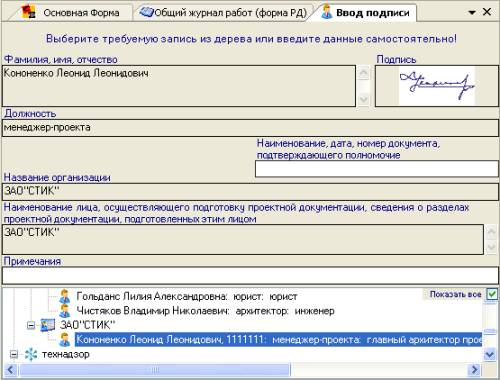
Task: Click the document confirming authority input field
Action: point(377,169)
